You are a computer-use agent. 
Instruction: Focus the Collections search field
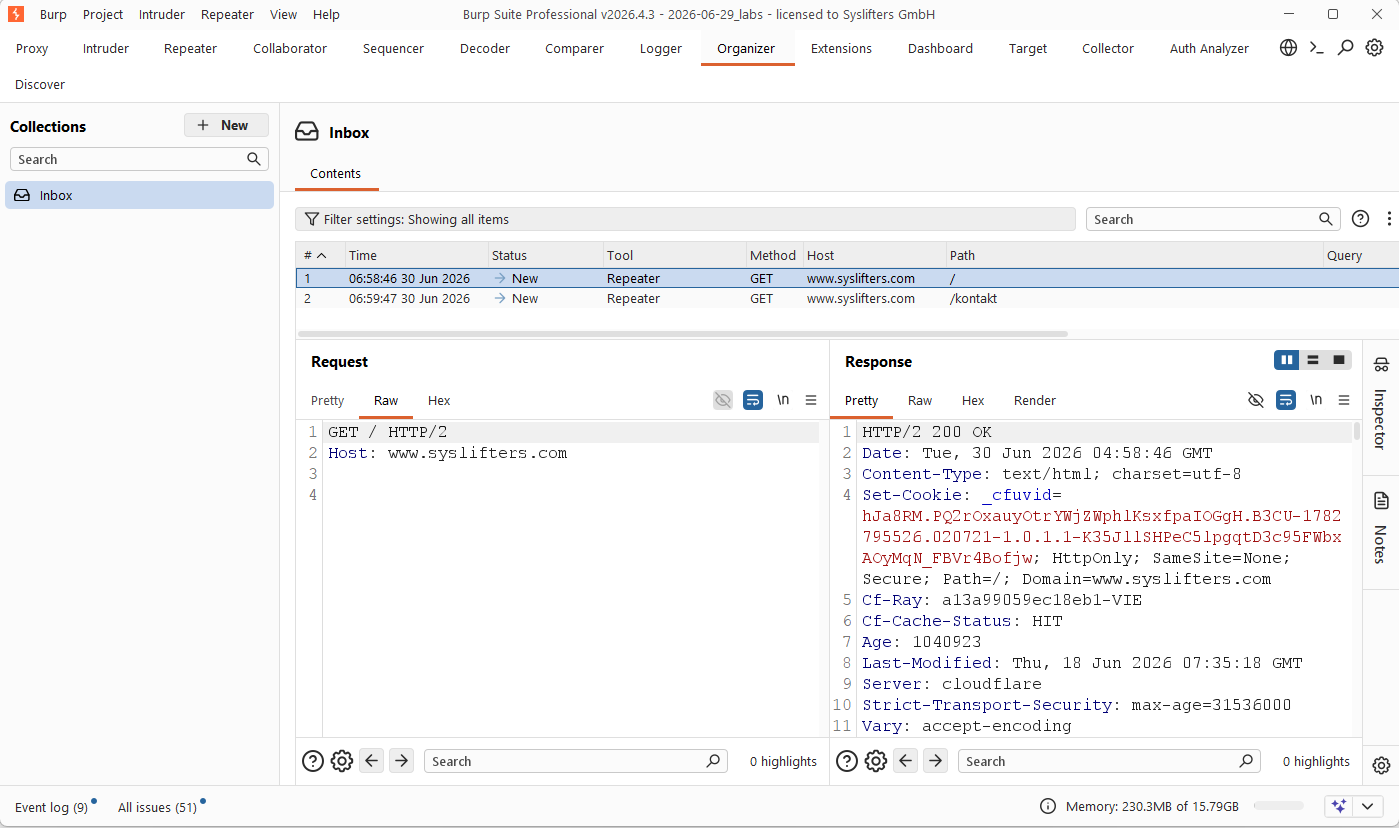pyautogui.click(x=139, y=159)
